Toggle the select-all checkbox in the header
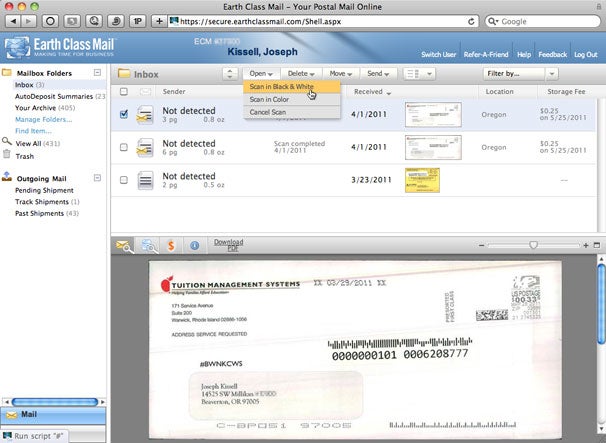Screen dimensions: 606x443 click(x=124, y=92)
